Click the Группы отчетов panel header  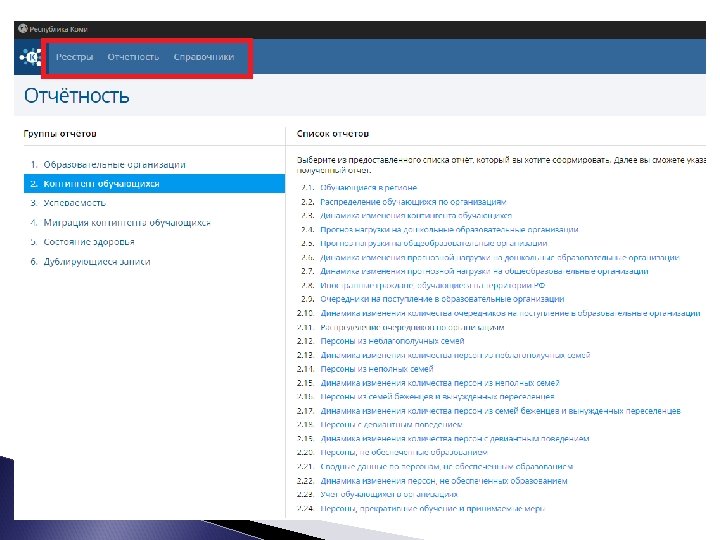(60, 134)
